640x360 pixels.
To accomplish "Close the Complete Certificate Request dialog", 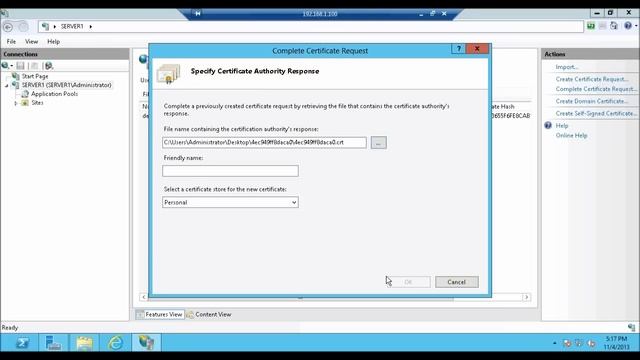I will tap(477, 49).
